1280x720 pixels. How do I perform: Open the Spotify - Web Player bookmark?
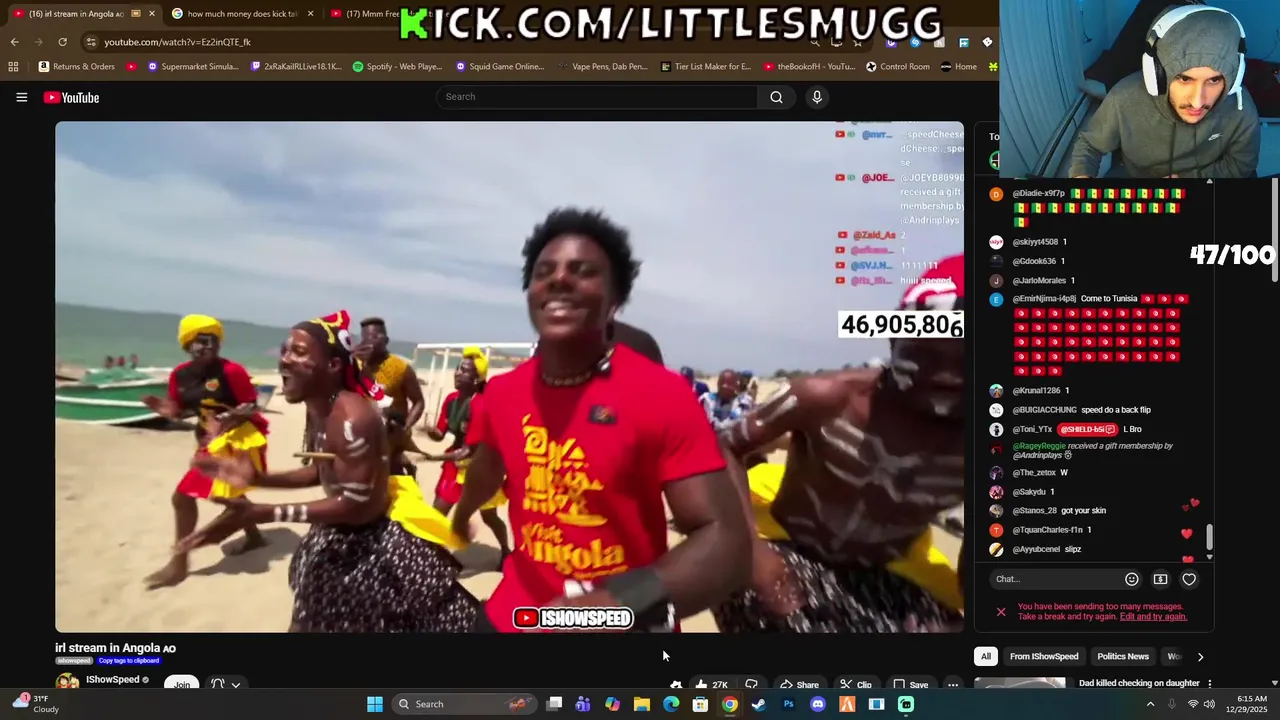tap(397, 67)
